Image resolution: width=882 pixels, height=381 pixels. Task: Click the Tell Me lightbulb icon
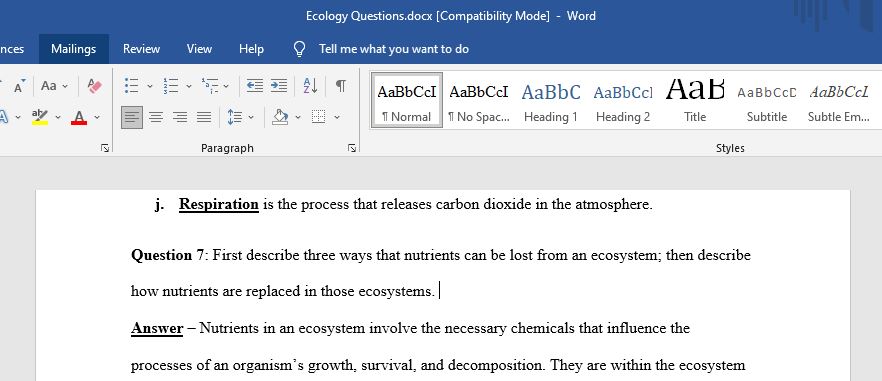pyautogui.click(x=300, y=49)
